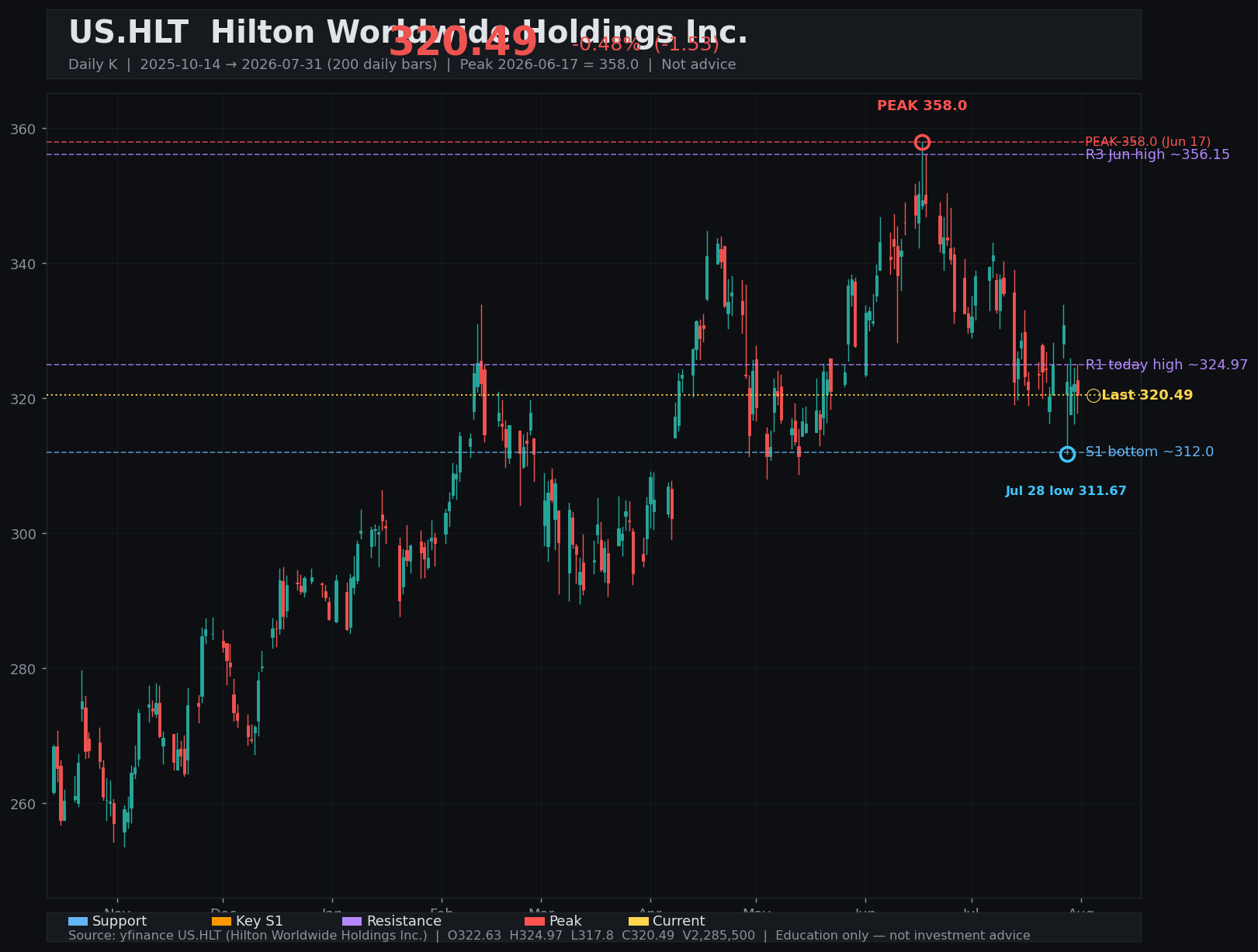Click the "Key S1" legend label
The height and width of the screenshot is (952, 1258).
tap(259, 921)
